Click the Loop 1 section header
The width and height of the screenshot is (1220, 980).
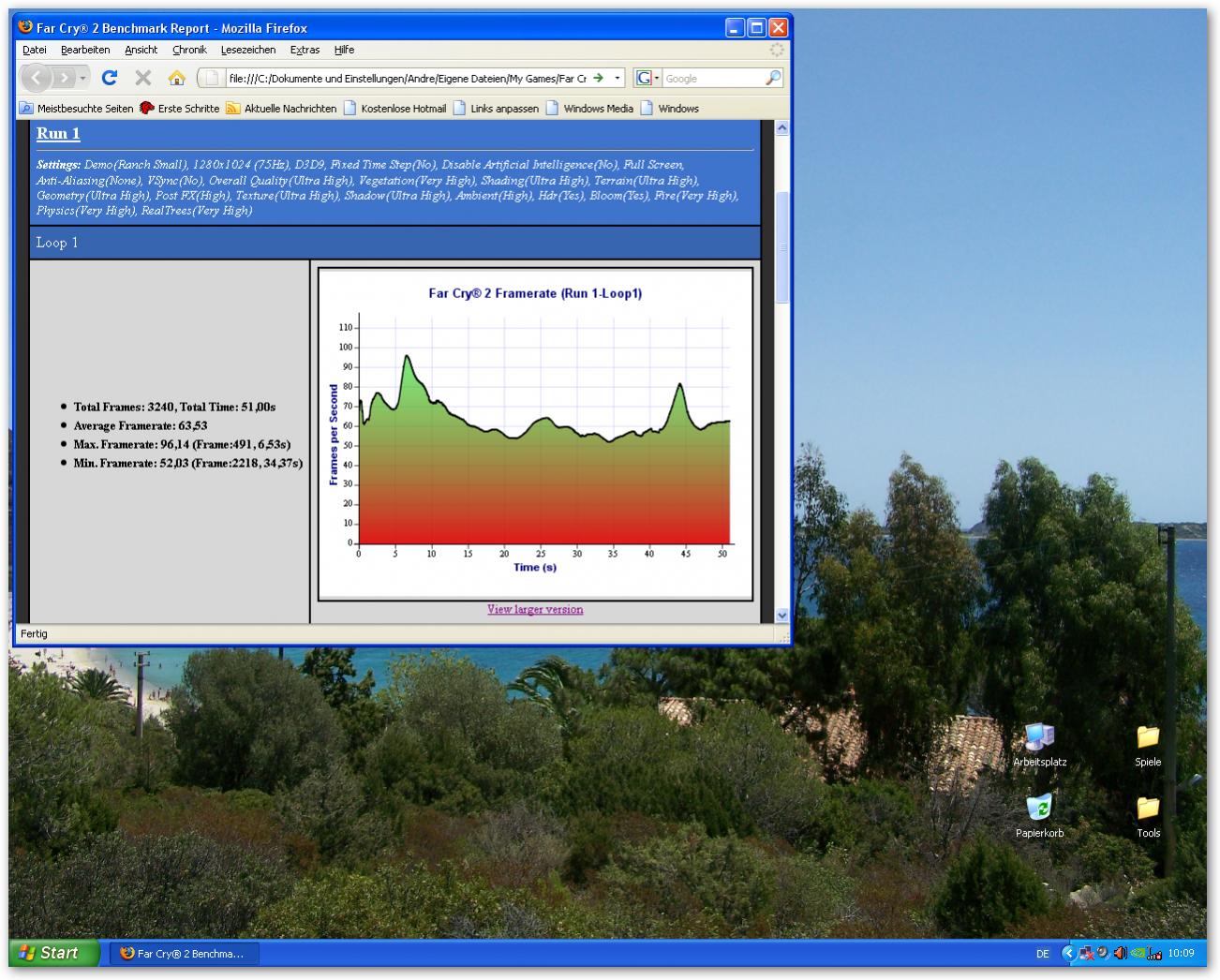click(x=394, y=243)
